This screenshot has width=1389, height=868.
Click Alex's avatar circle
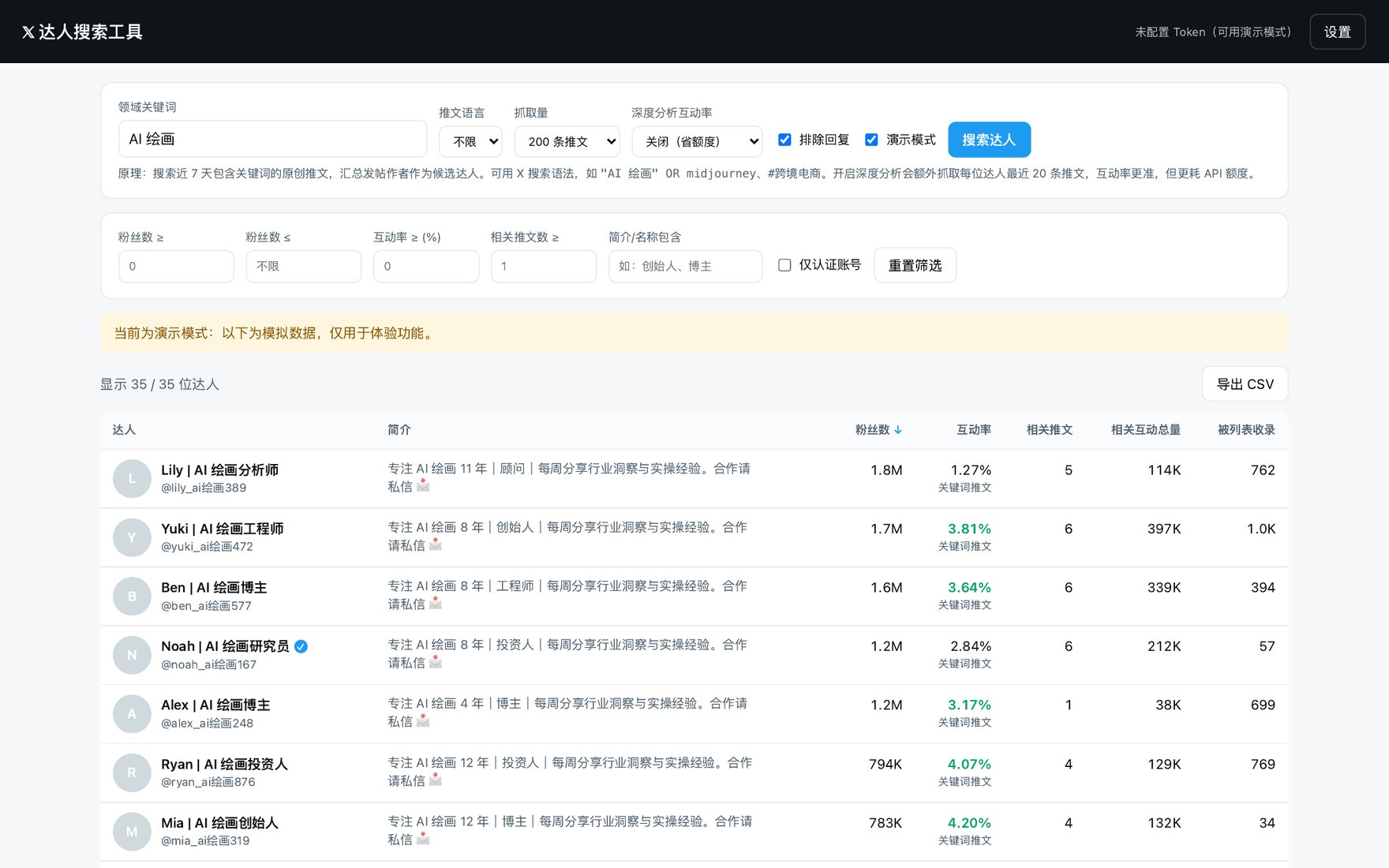pos(132,714)
